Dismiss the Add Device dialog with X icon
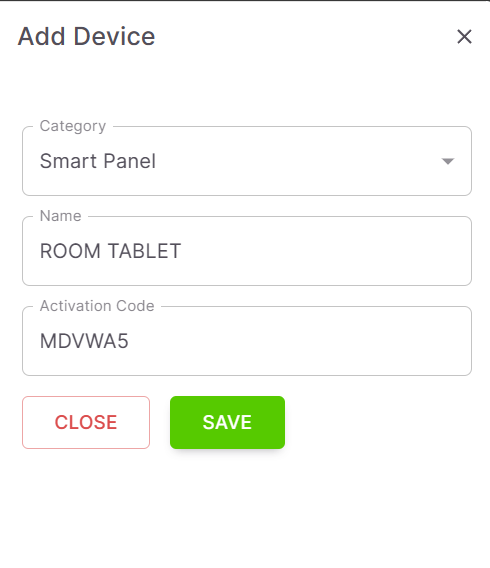Screen dimensions: 490x568 464,37
